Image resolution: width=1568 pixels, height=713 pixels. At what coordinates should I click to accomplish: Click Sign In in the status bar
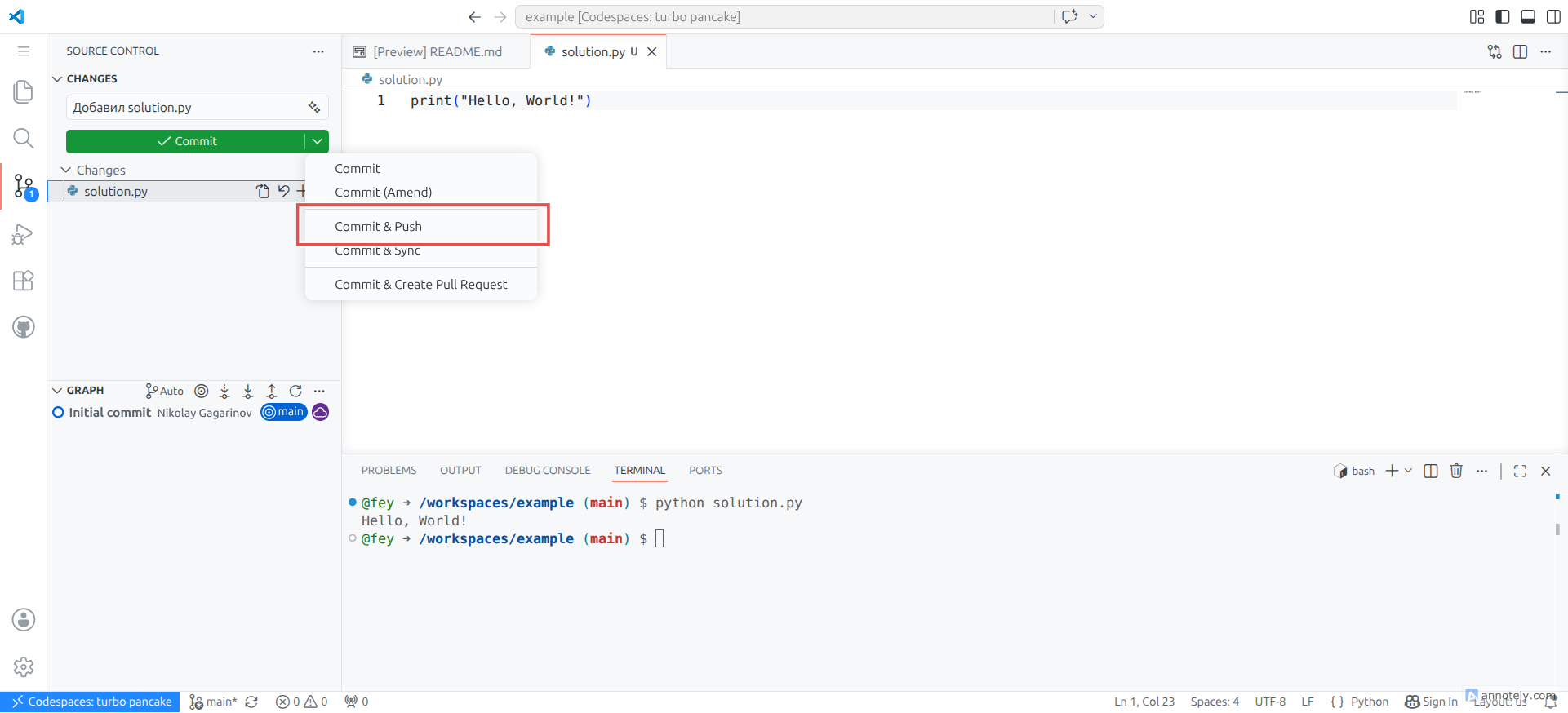(1431, 702)
